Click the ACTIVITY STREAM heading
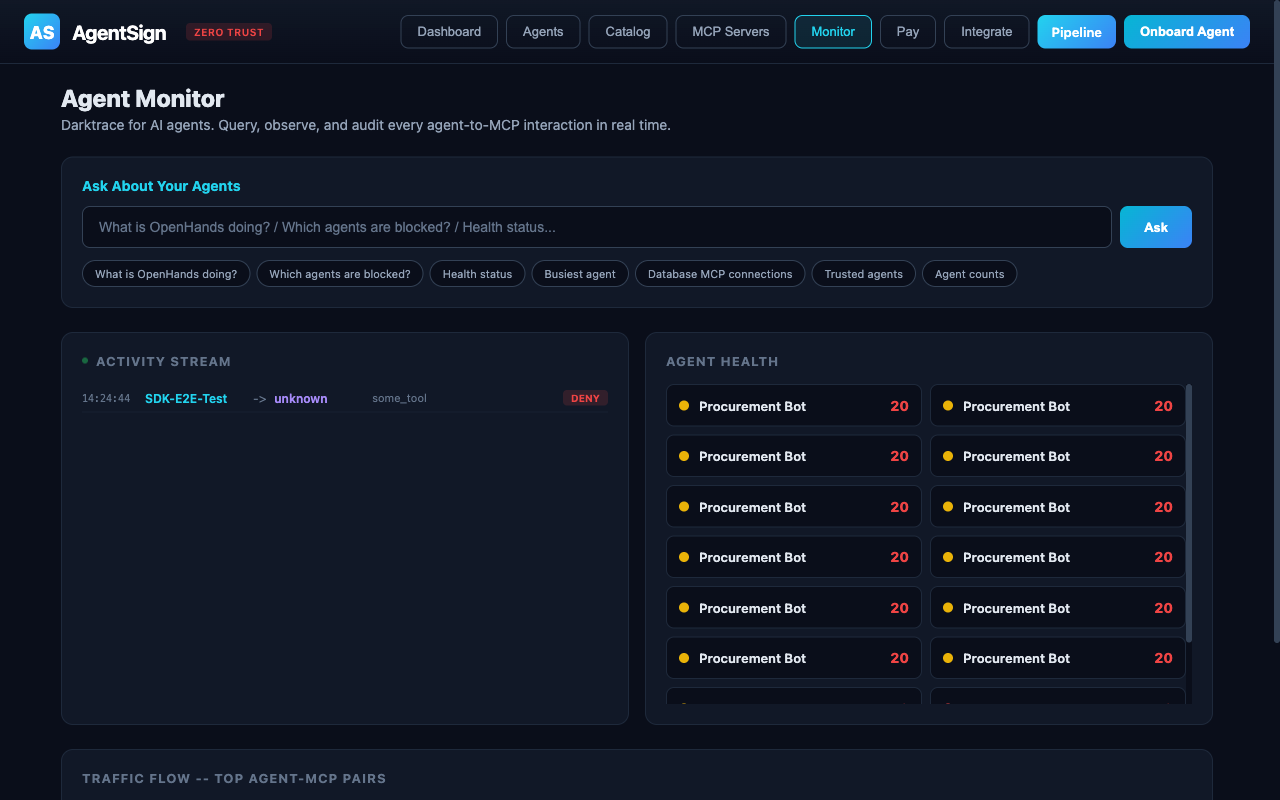The image size is (1280, 800). [x=163, y=362]
